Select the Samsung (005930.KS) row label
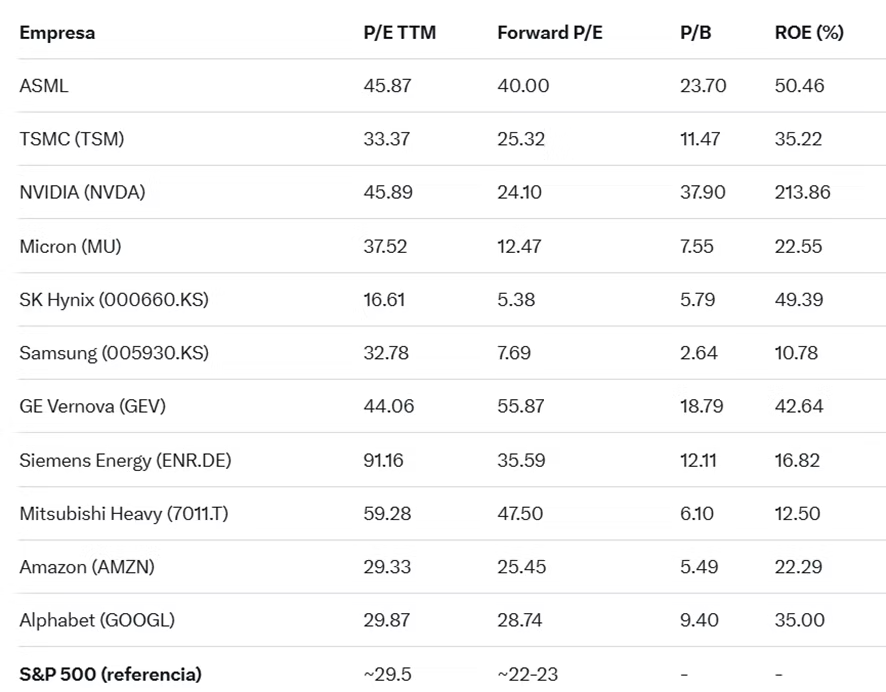Screen dimensions: 886x692 tap(114, 353)
